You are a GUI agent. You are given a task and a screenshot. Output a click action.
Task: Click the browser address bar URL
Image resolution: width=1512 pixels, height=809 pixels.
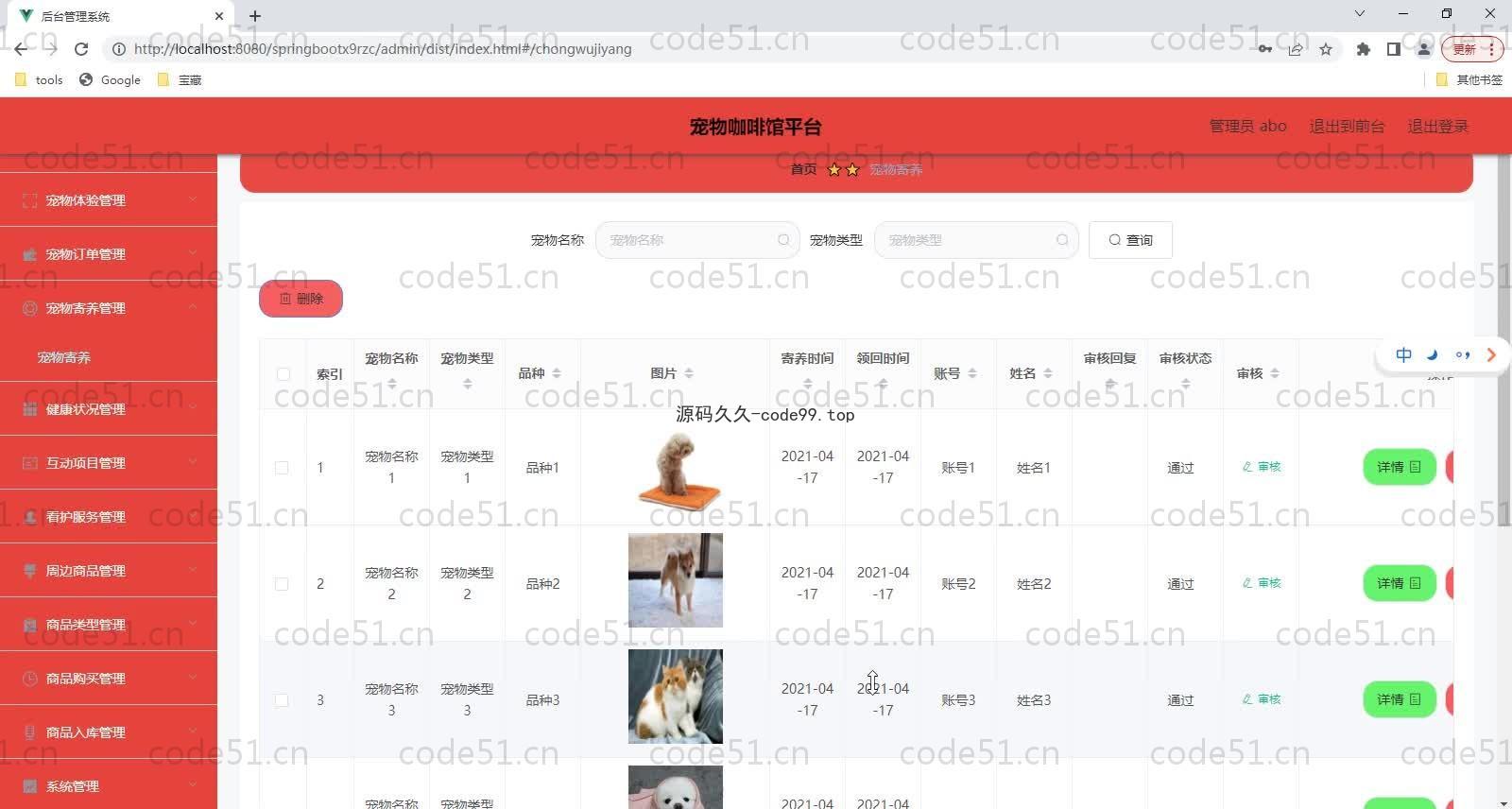[x=383, y=49]
